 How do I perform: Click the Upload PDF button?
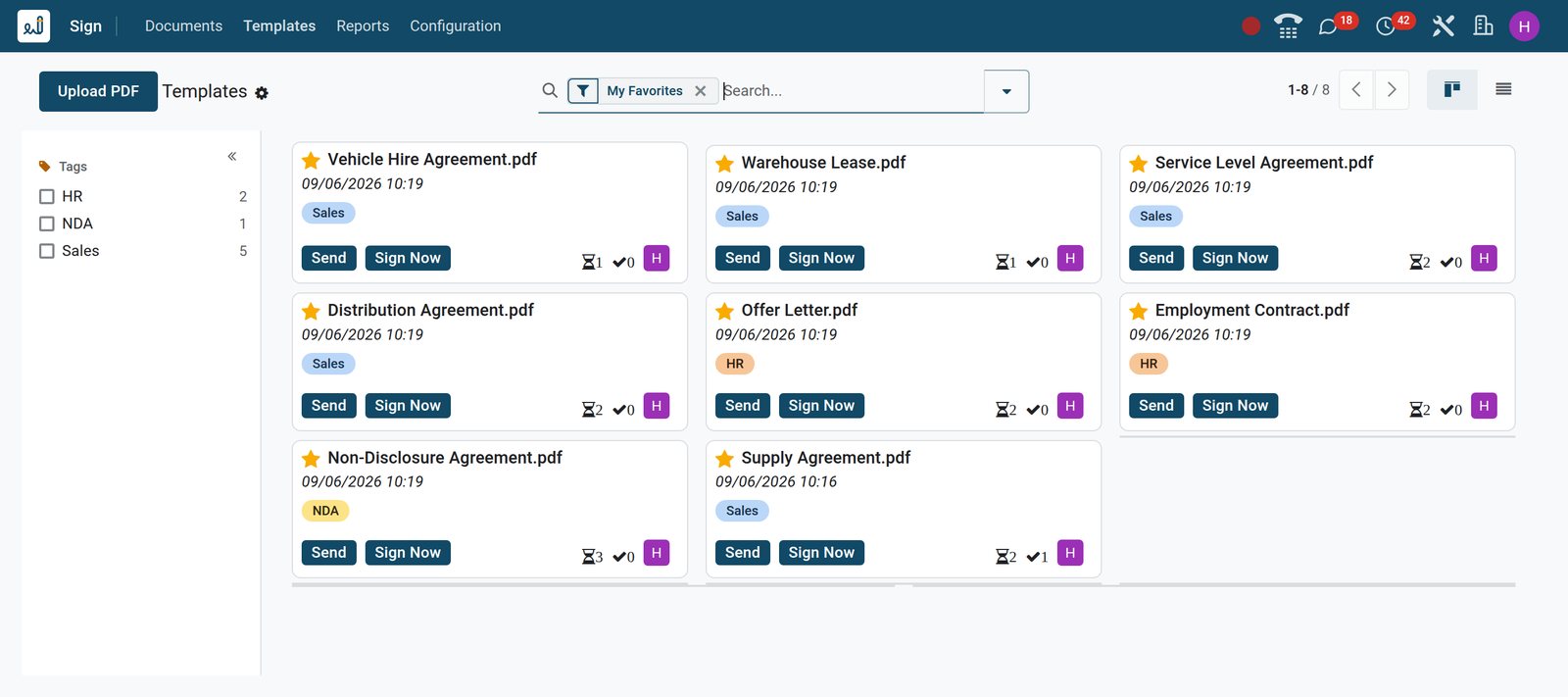coord(98,91)
